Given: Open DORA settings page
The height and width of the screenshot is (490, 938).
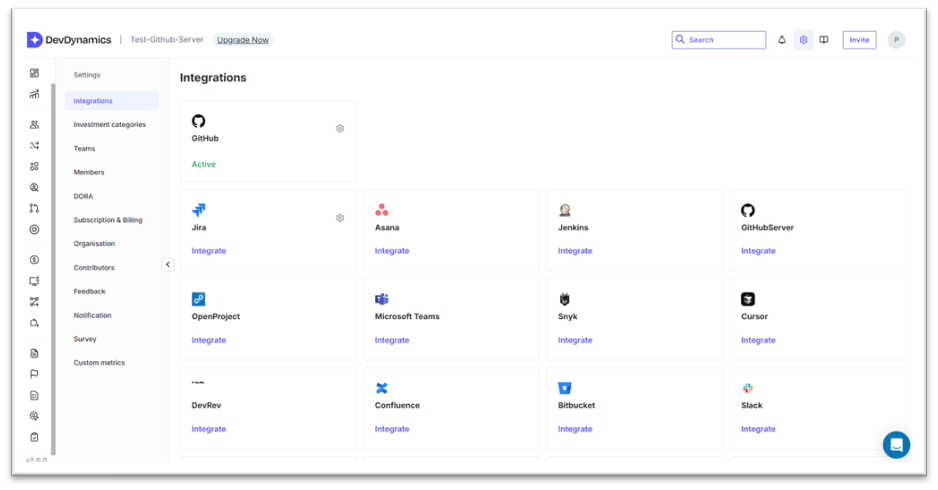Looking at the screenshot, I should point(83,196).
